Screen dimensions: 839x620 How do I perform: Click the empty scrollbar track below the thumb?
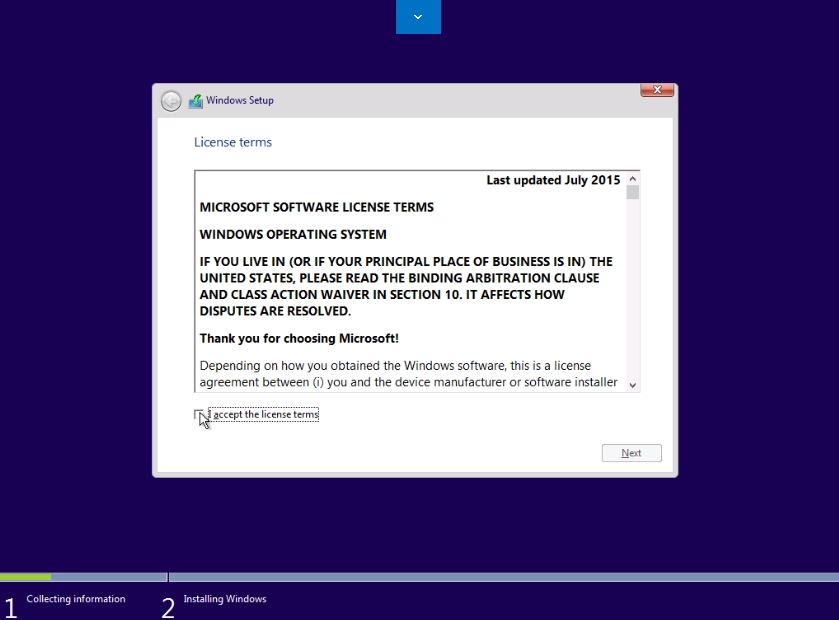pos(633,290)
